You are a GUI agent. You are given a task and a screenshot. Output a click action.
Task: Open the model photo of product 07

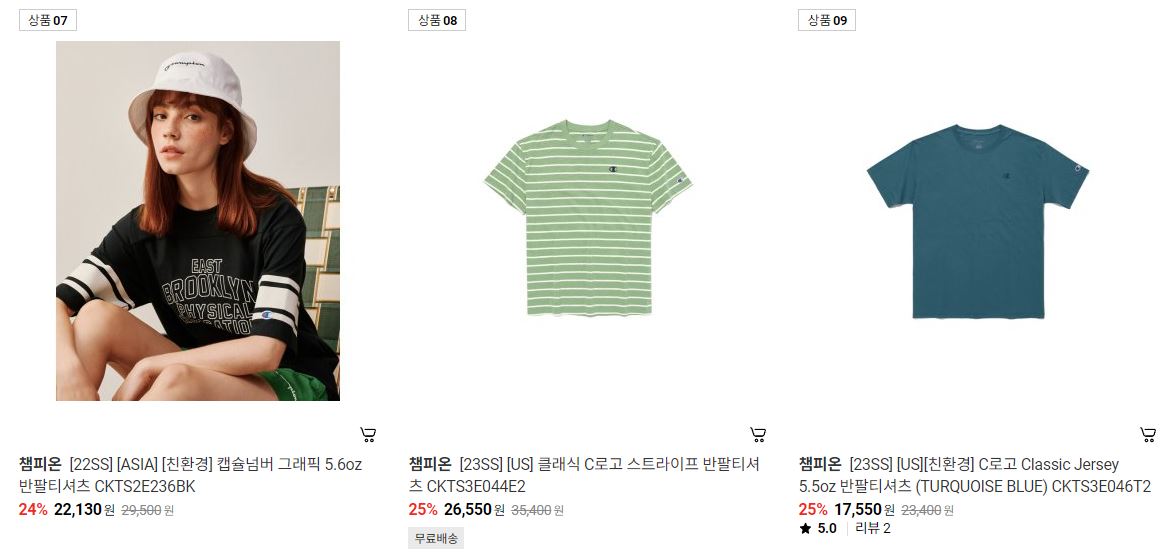[198, 220]
